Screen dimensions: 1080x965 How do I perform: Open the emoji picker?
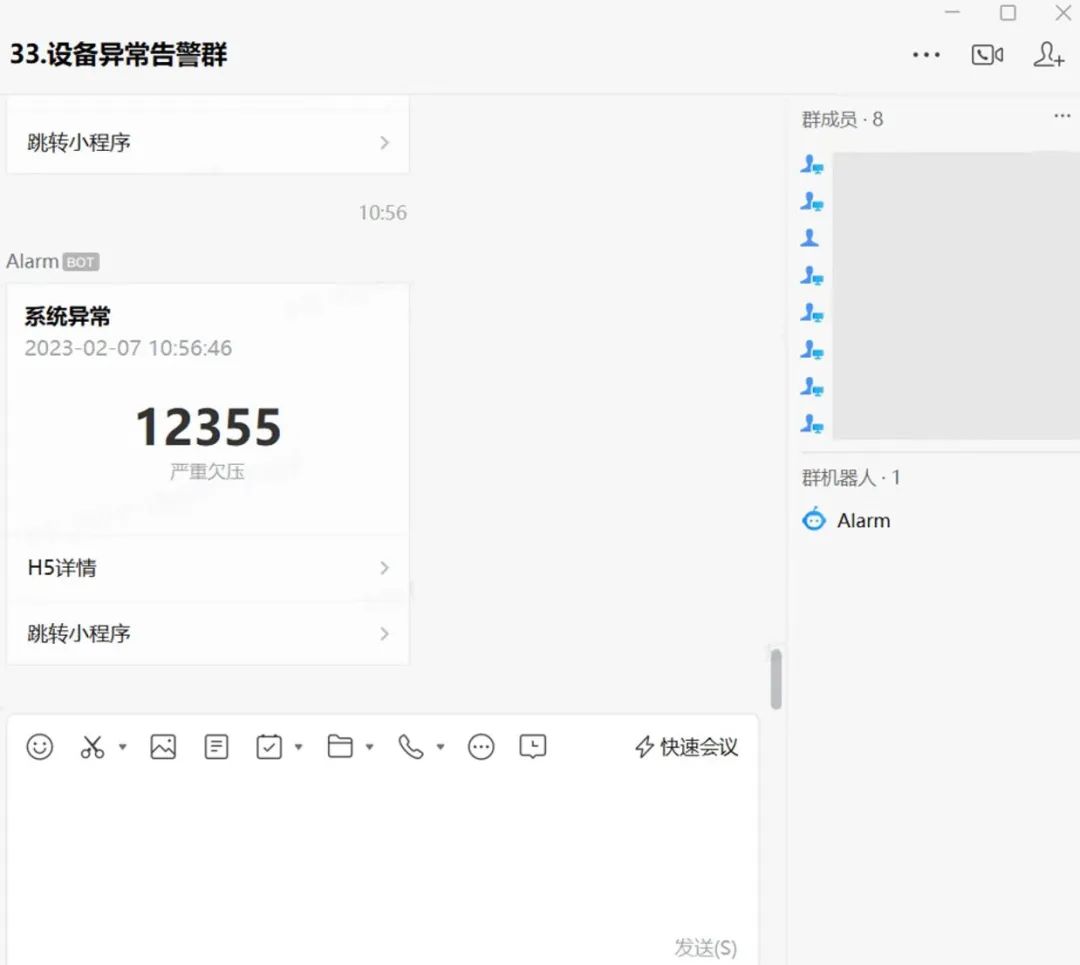tap(40, 746)
